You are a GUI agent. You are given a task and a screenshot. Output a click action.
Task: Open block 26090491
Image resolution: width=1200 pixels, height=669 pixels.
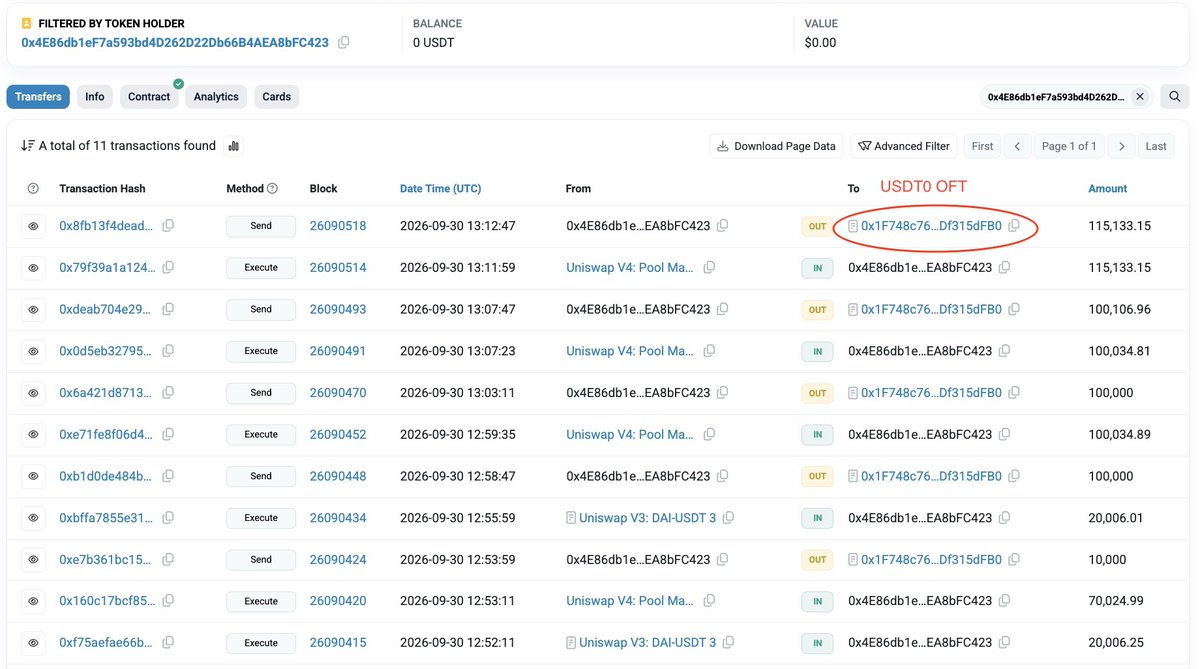338,351
